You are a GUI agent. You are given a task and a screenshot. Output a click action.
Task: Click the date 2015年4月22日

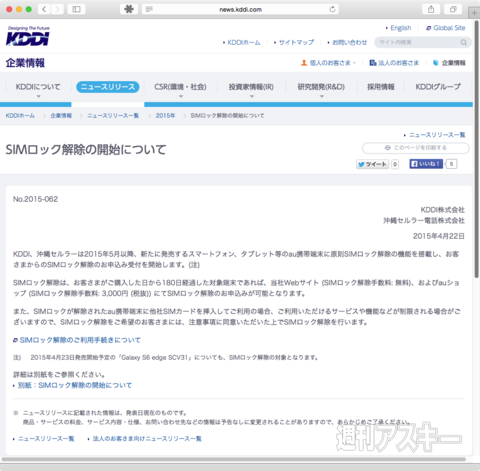[x=439, y=236]
